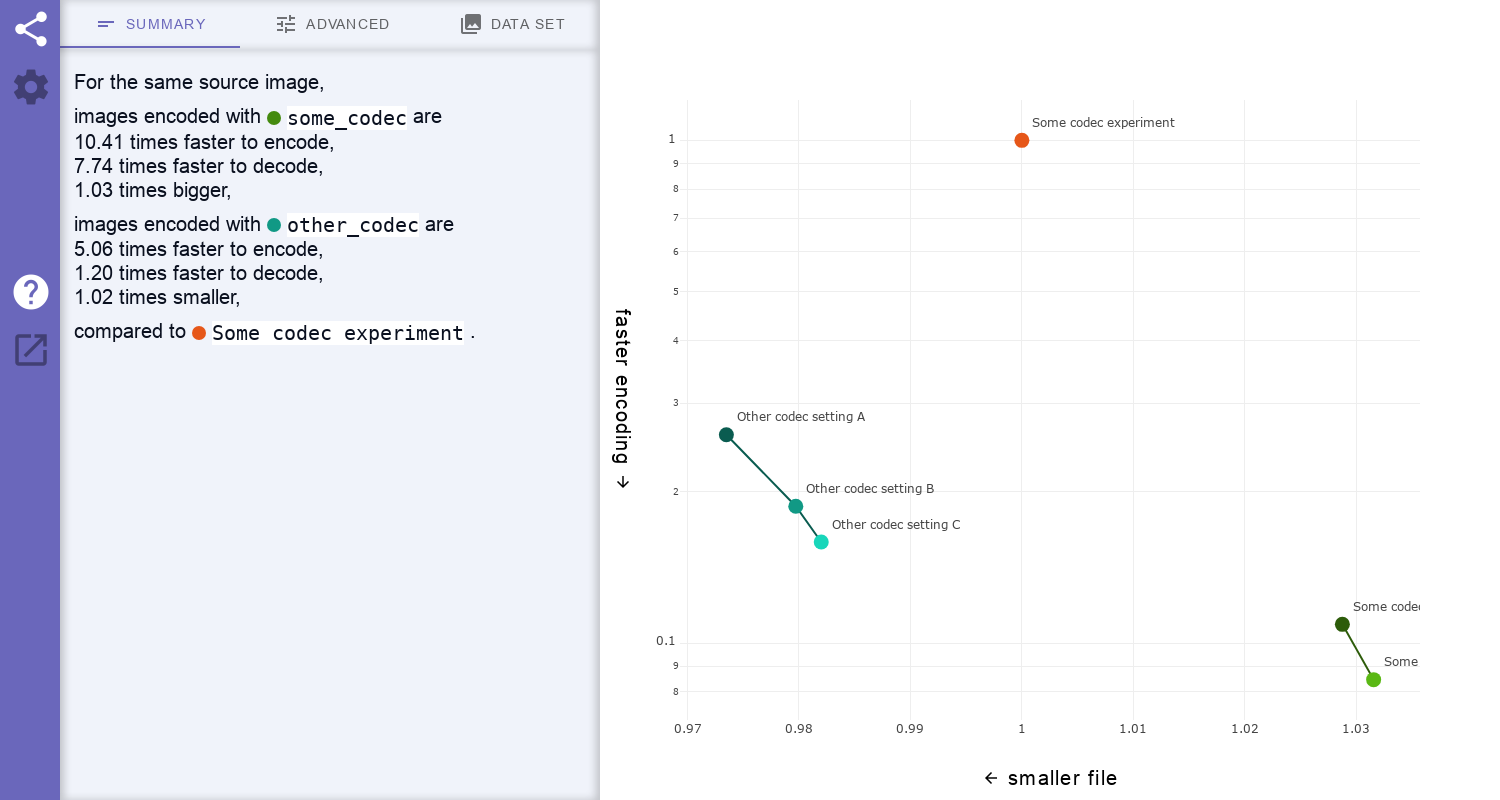Click '1.20 times faster to decode' text
This screenshot has width=1500, height=800.
point(198,273)
